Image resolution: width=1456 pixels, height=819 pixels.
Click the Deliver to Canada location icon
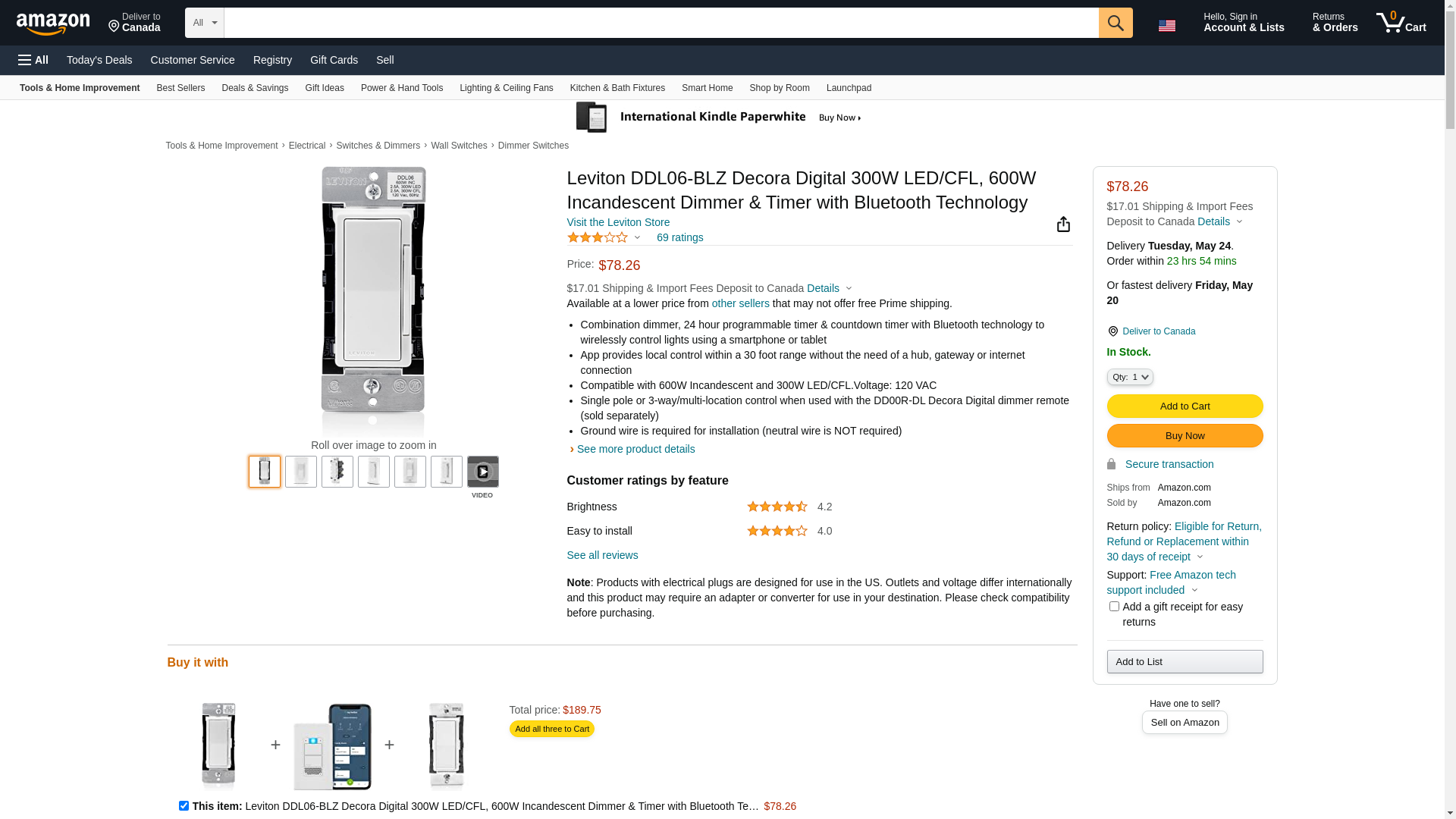pyautogui.click(x=1112, y=331)
